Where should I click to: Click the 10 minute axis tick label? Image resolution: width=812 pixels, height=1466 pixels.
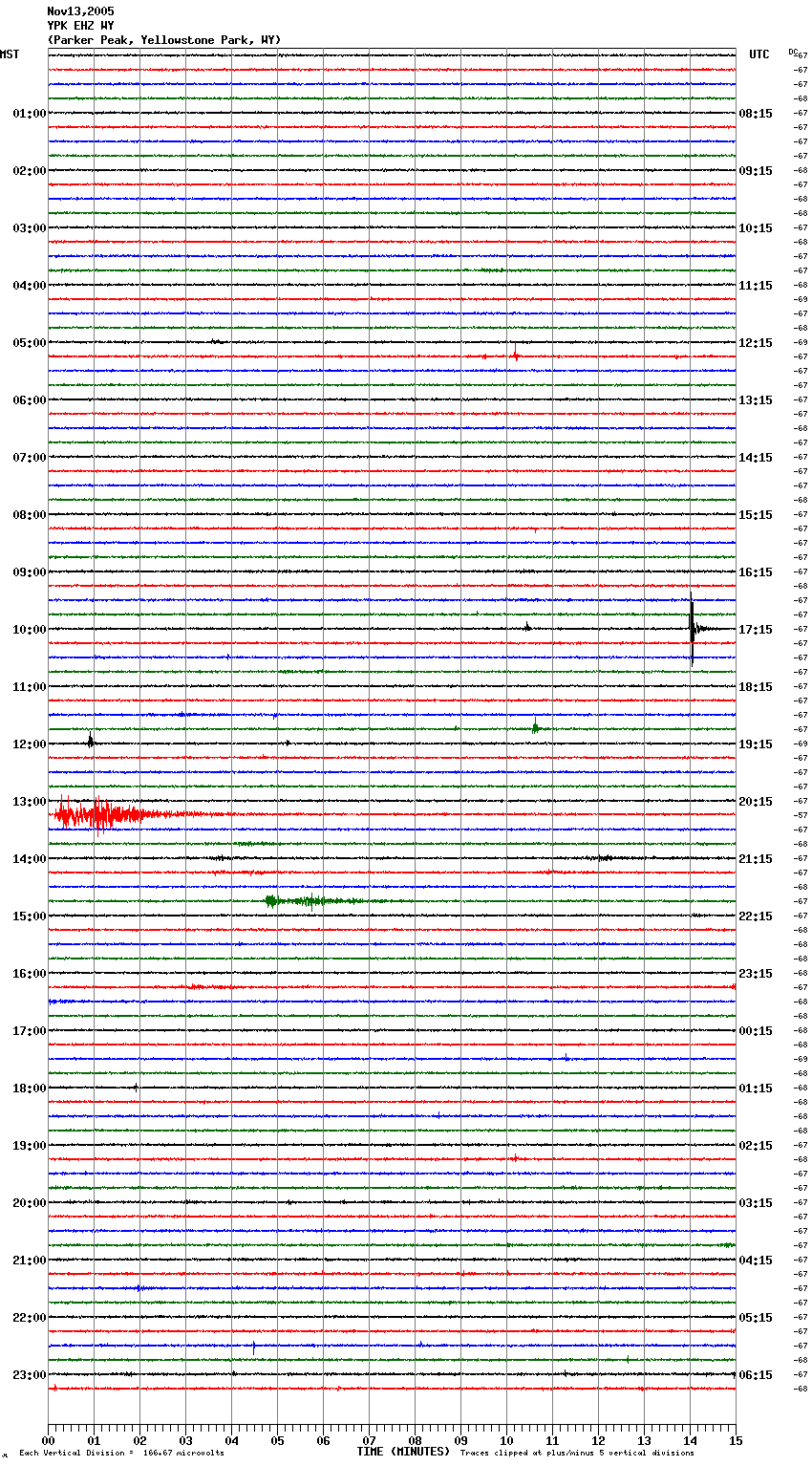[x=506, y=1440]
